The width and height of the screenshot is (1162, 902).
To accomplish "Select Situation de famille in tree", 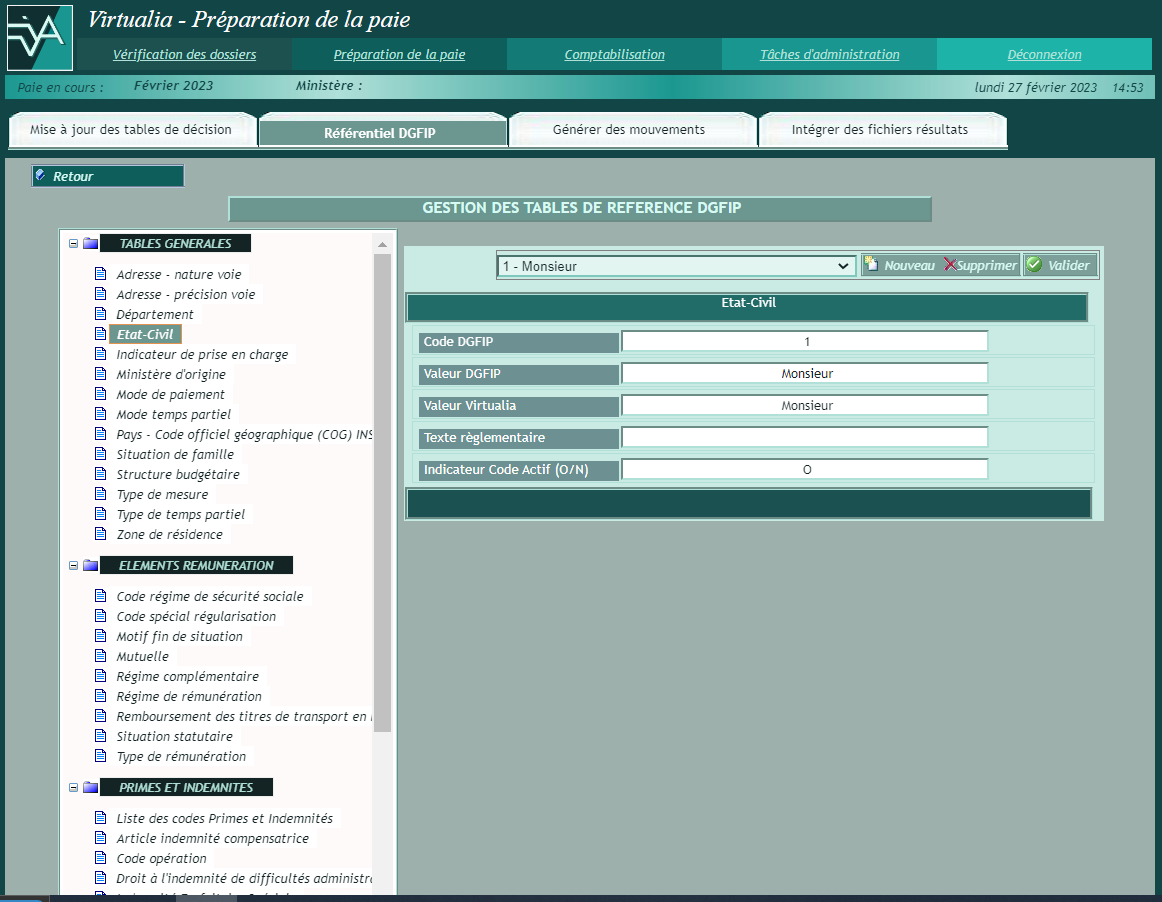I will pos(175,454).
